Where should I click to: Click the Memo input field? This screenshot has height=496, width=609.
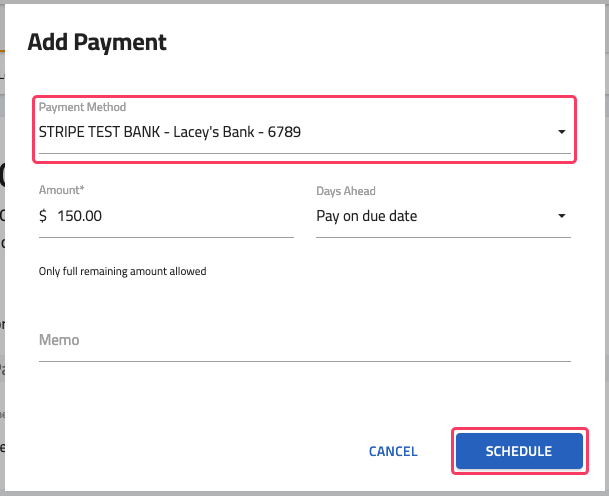coord(304,340)
